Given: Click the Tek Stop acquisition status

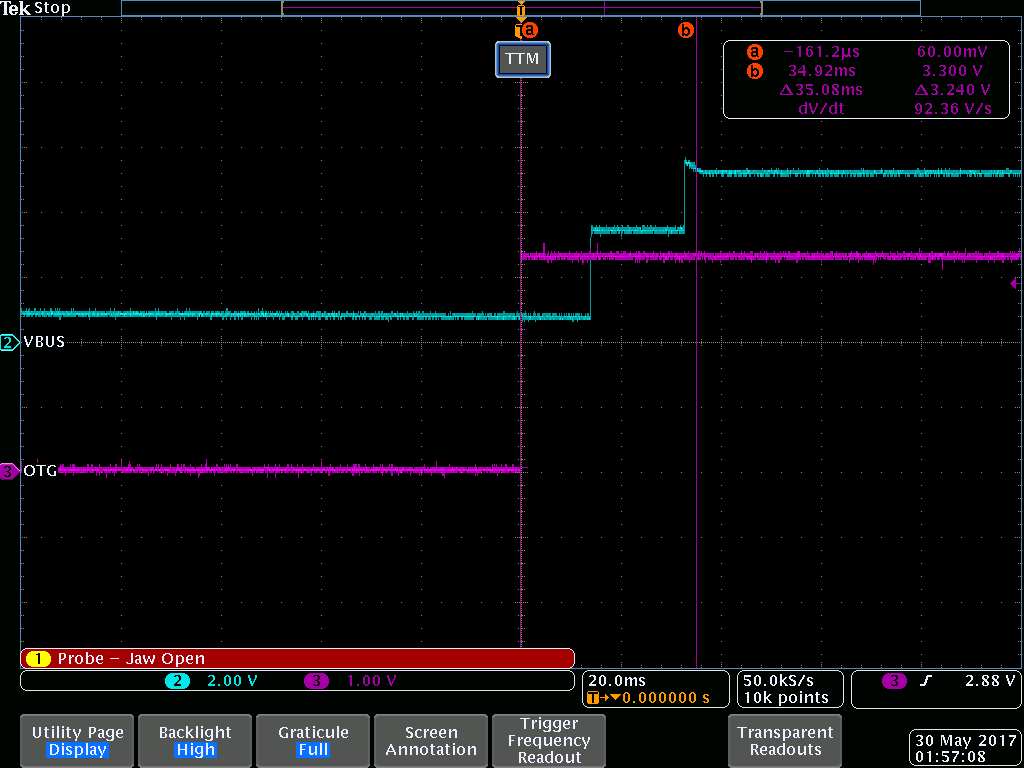Looking at the screenshot, I should click(35, 8).
